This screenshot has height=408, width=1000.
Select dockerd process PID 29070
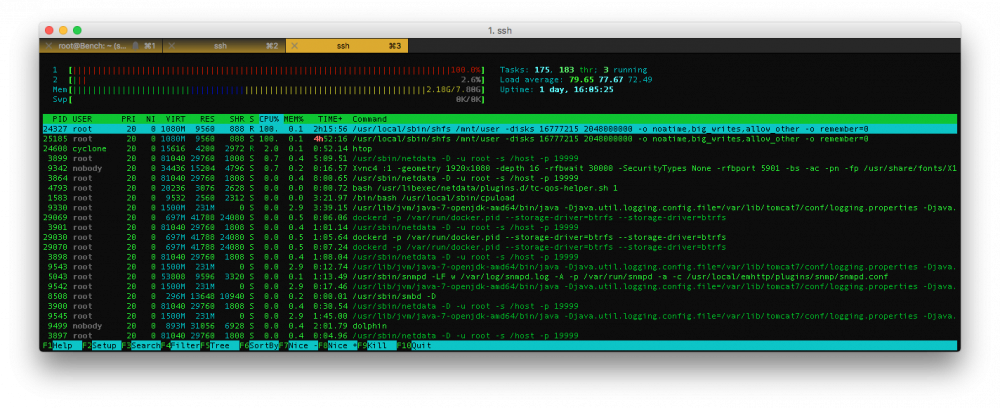500,247
